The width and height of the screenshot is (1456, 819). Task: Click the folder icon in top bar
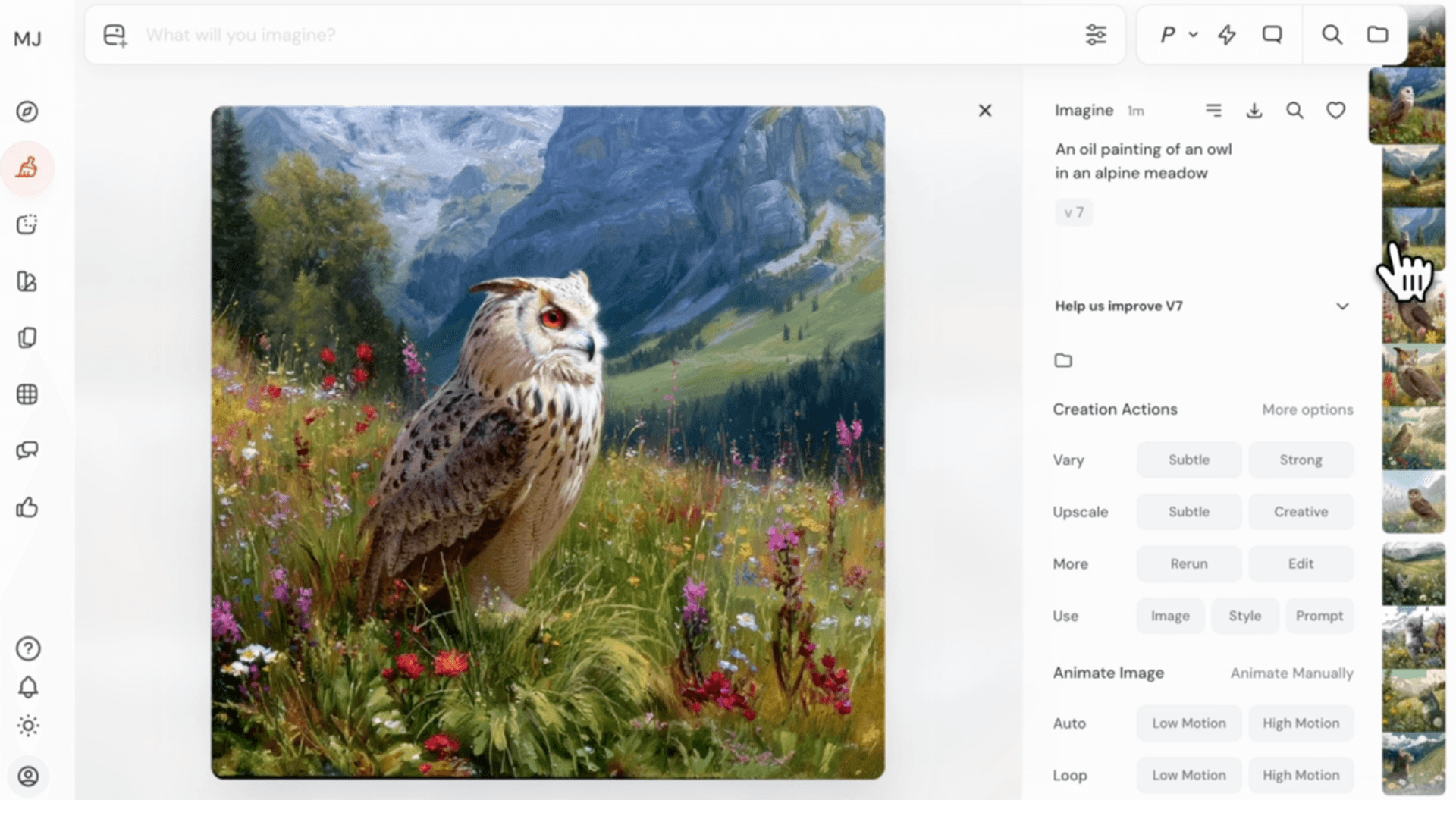coord(1377,35)
